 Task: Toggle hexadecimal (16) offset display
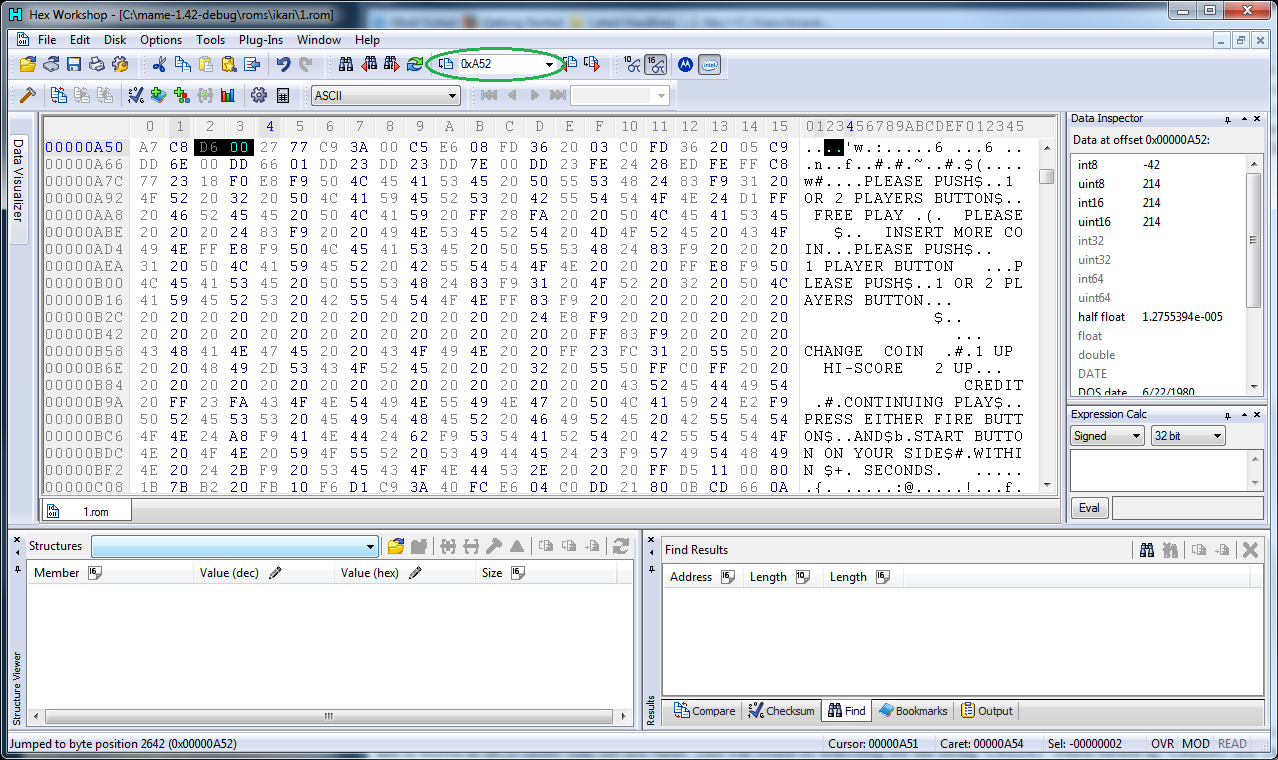click(655, 65)
